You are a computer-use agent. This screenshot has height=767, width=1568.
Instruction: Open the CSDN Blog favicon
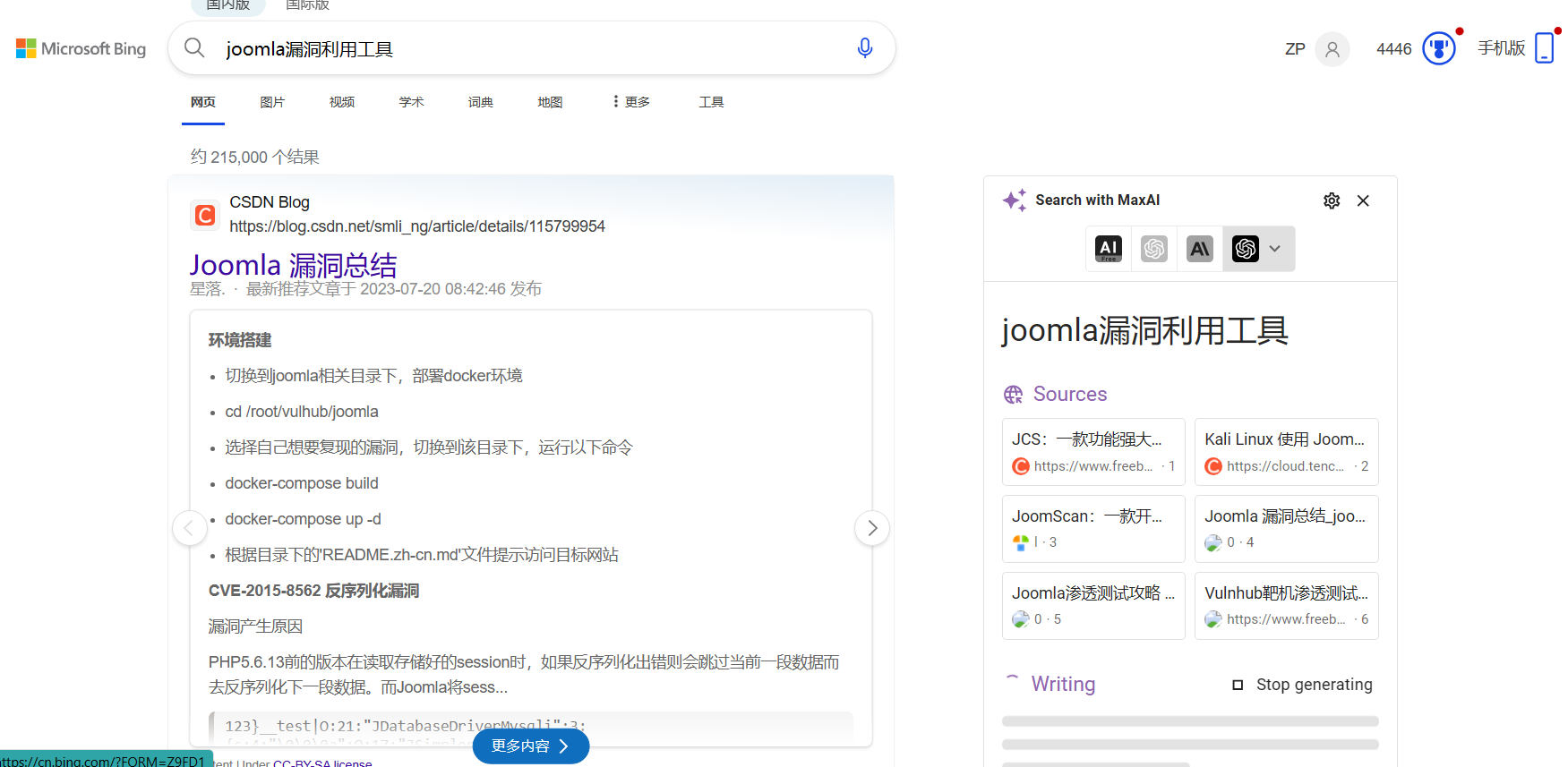205,215
